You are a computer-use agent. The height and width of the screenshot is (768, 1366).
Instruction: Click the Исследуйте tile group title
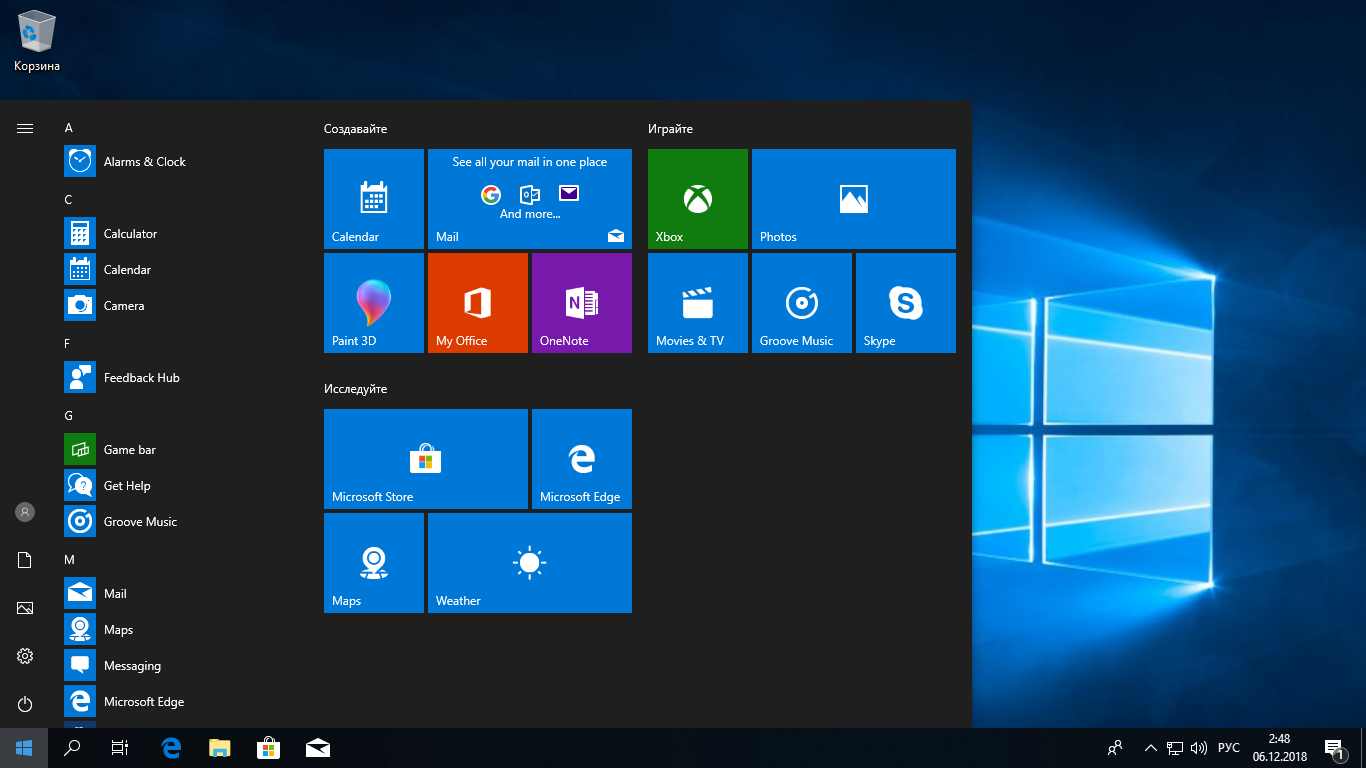point(355,389)
